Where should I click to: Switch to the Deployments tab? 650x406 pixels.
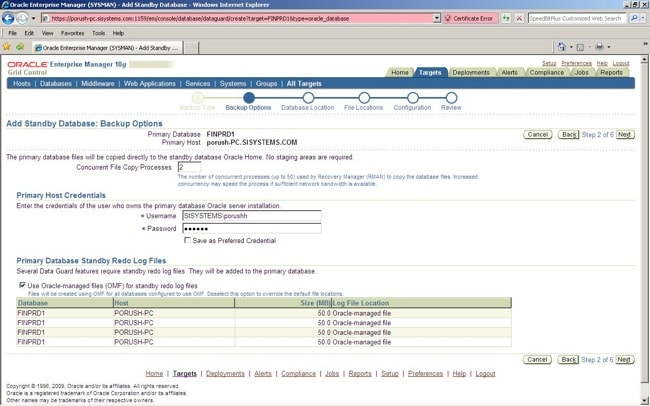pos(471,72)
